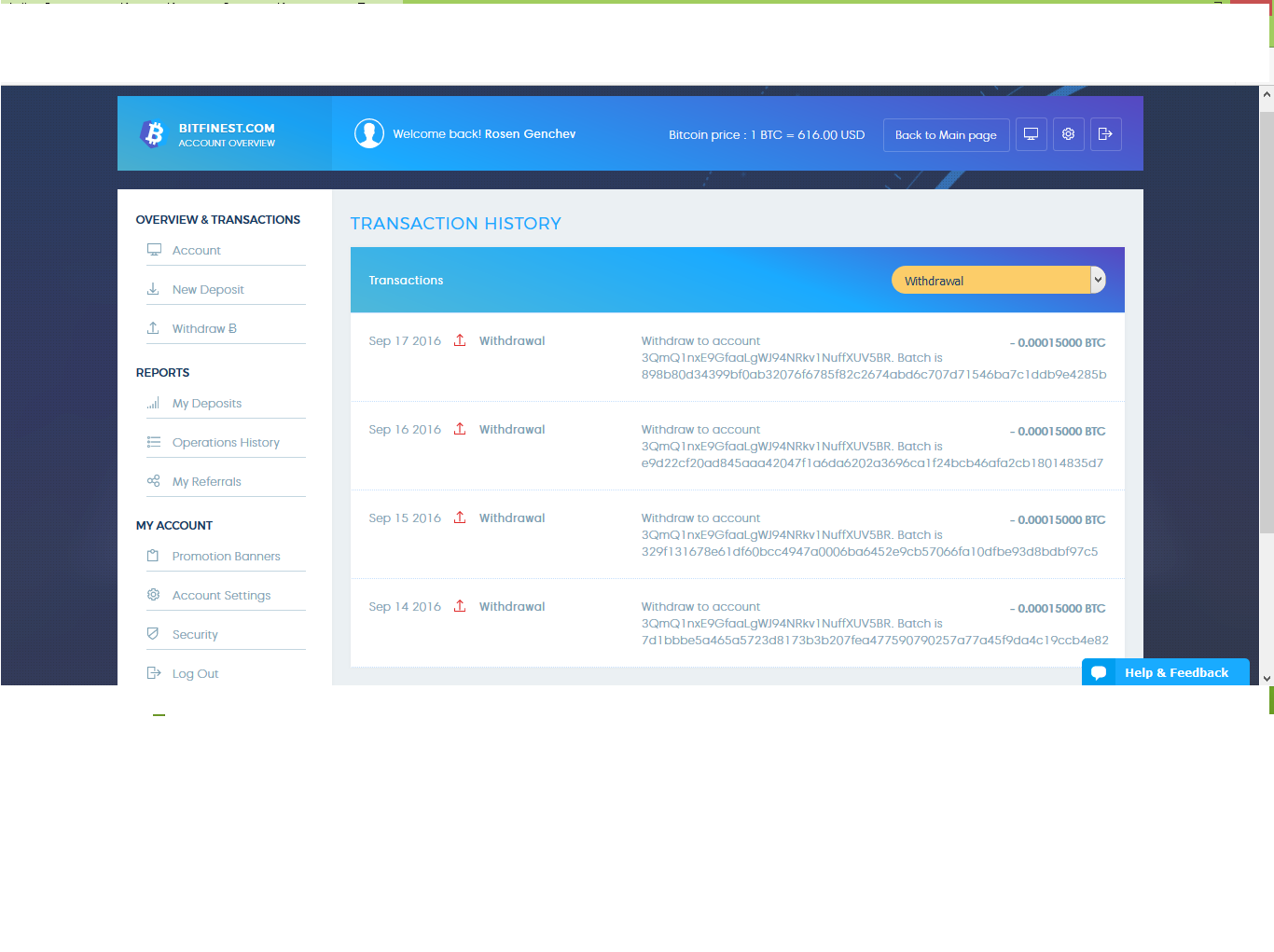This screenshot has width=1274, height=952.
Task: Open My Deposits report
Action: pyautogui.click(x=206, y=404)
